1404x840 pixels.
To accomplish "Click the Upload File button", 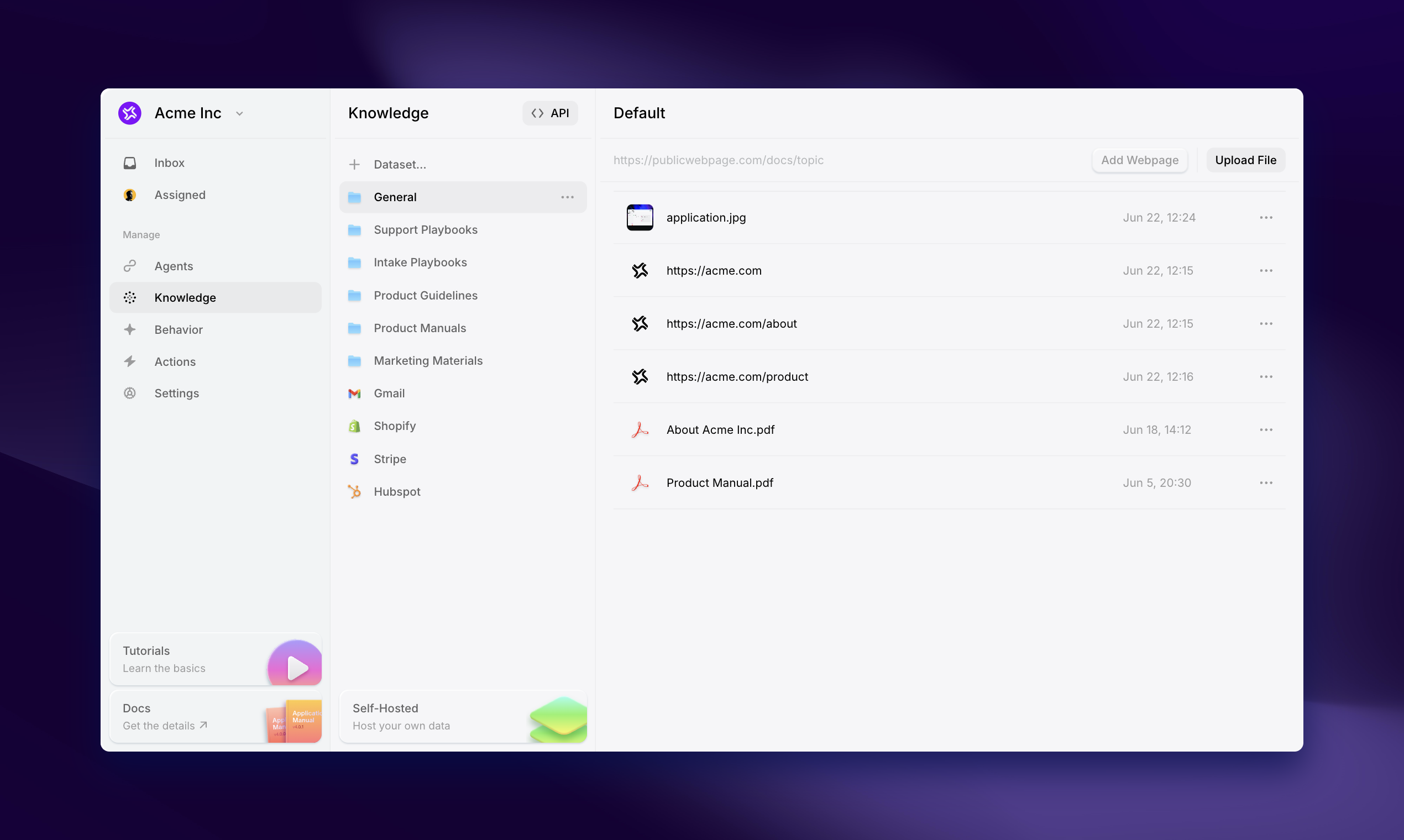I will click(1245, 160).
